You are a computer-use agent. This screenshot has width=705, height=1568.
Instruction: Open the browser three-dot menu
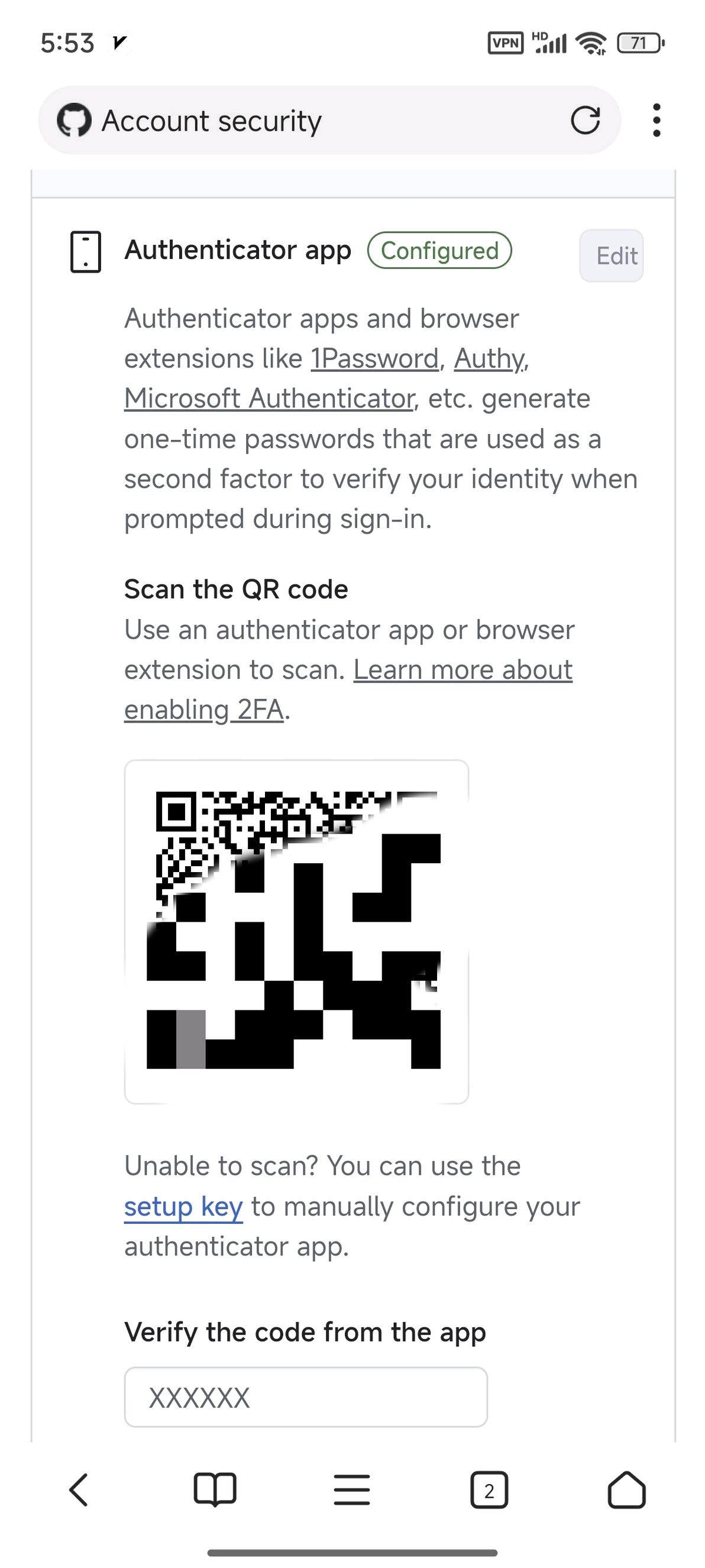pyautogui.click(x=657, y=120)
